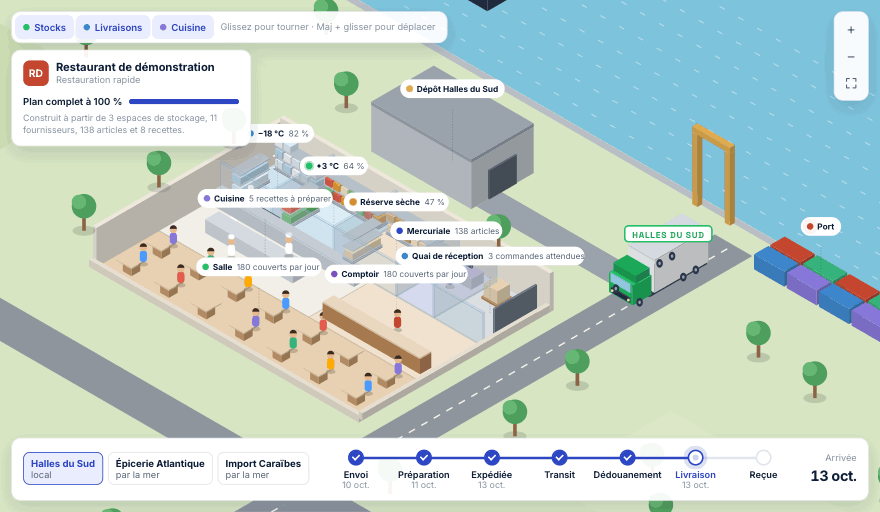Select the Import Caraïbes supplier tab
This screenshot has width=880, height=512.
263,468
